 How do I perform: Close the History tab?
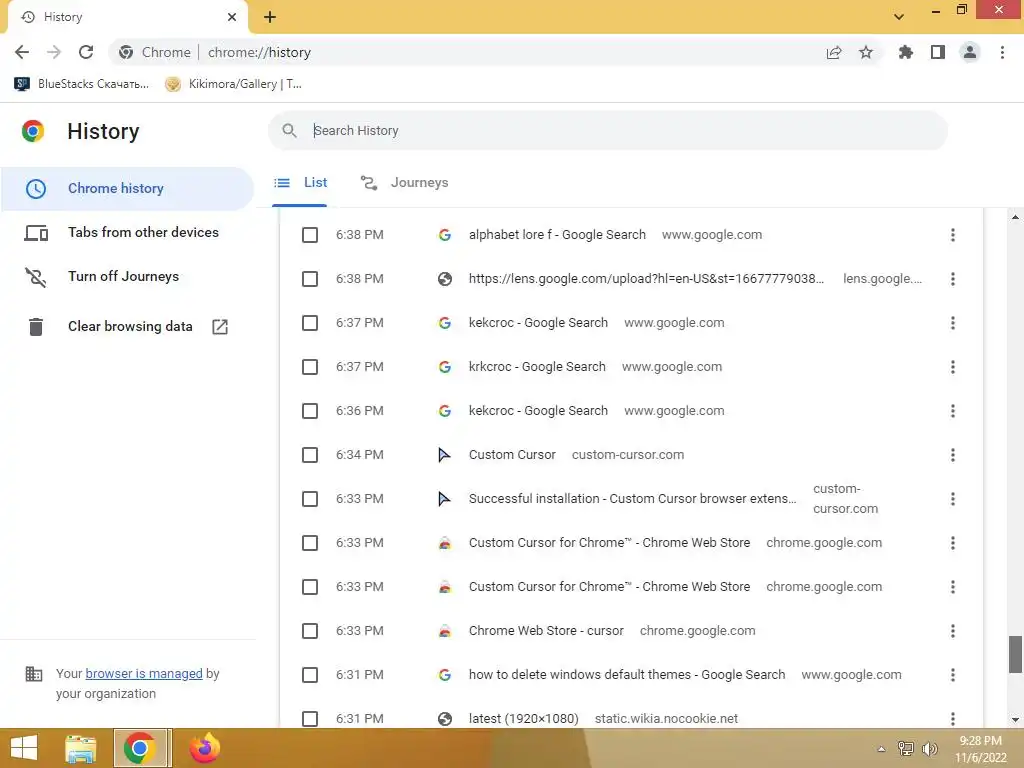tap(232, 17)
